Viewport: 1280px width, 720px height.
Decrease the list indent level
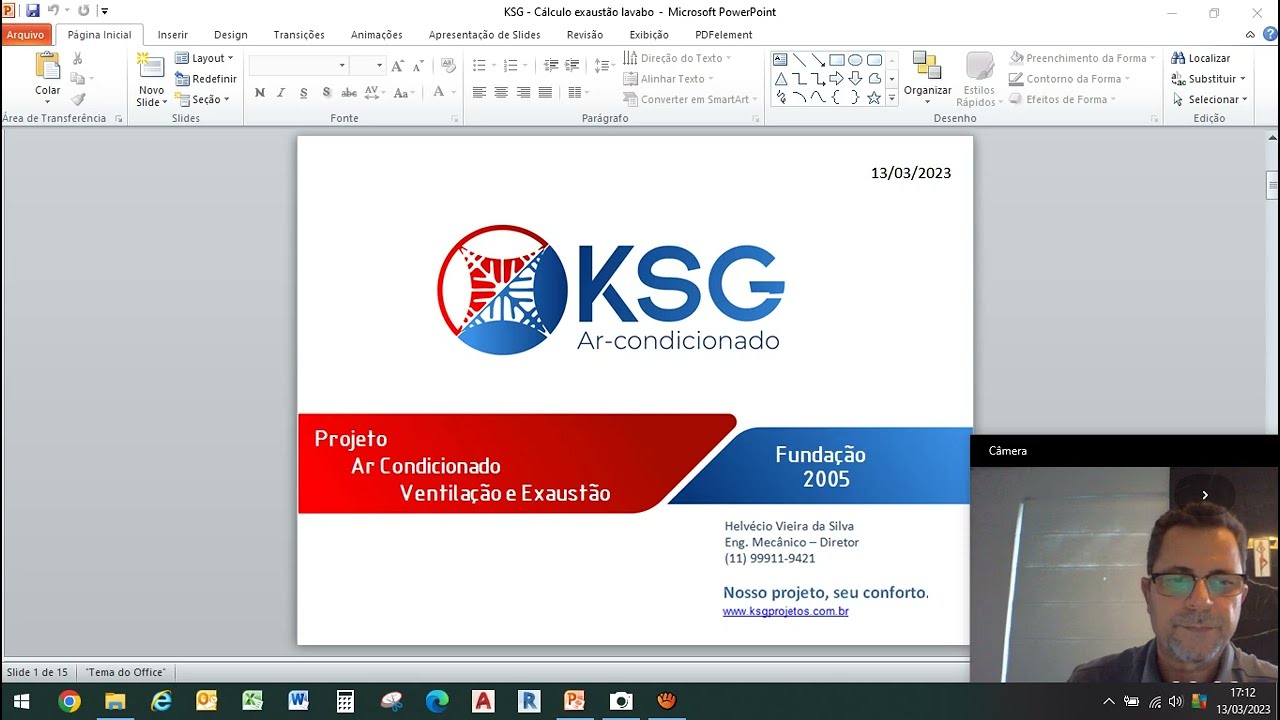click(x=551, y=66)
